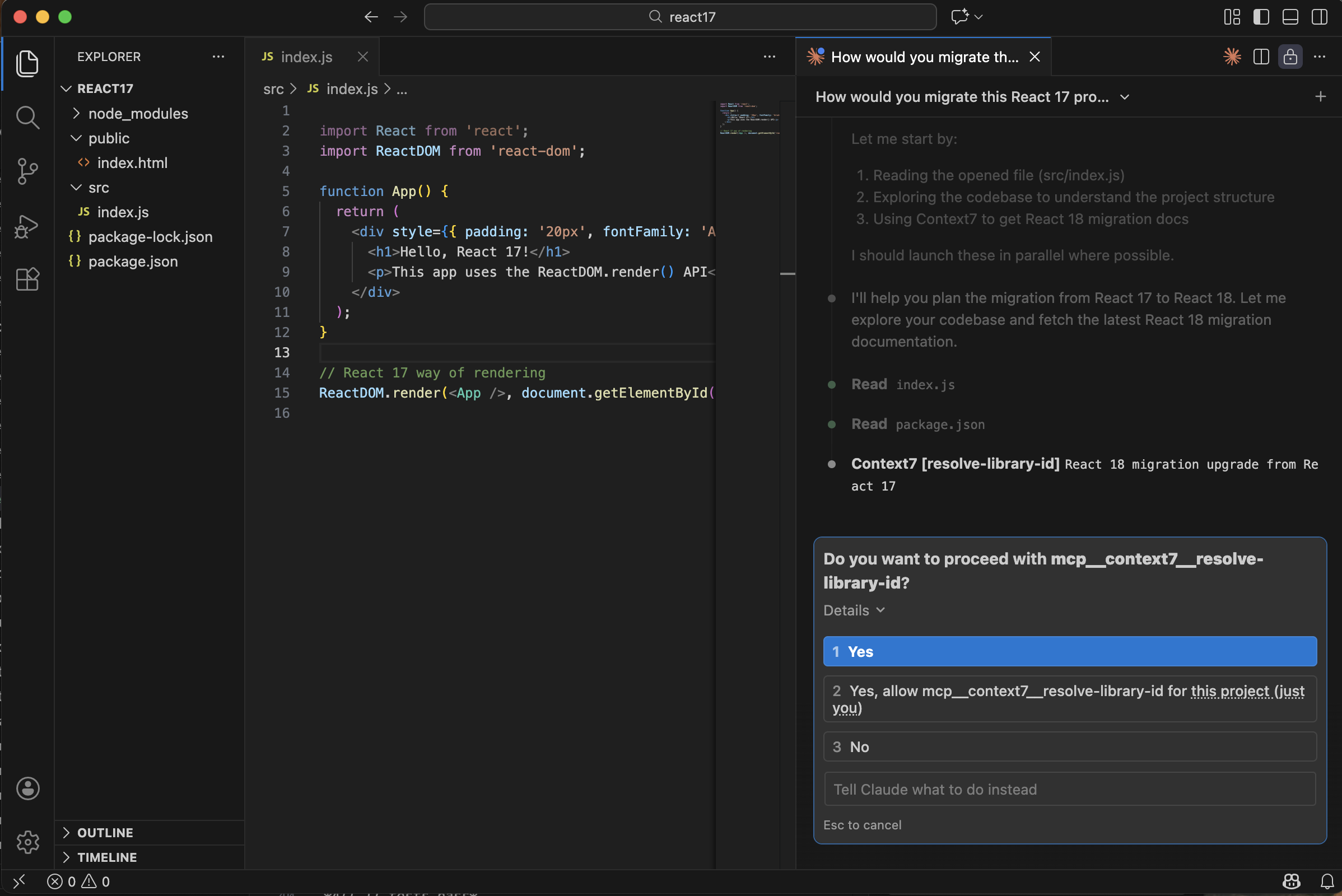Open the Manage settings gear icon
Viewport: 1342px width, 896px height.
click(27, 841)
